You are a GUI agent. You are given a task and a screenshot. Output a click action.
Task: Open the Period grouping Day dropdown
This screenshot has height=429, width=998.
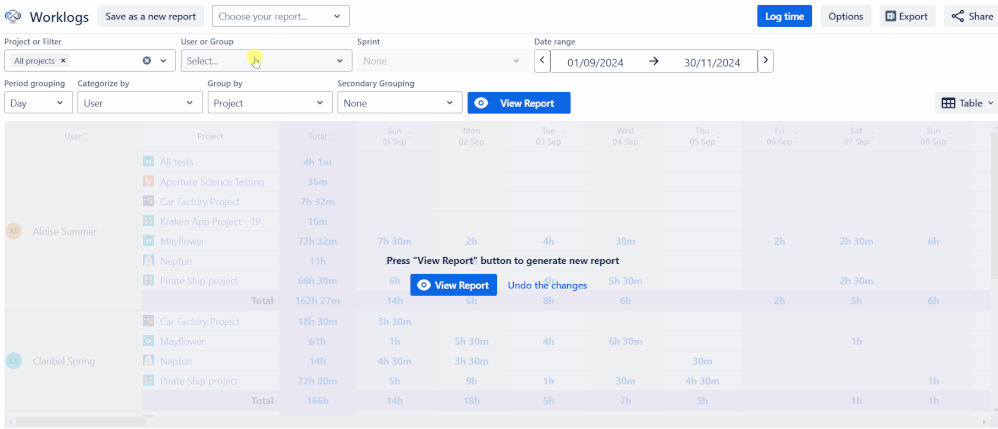(38, 103)
